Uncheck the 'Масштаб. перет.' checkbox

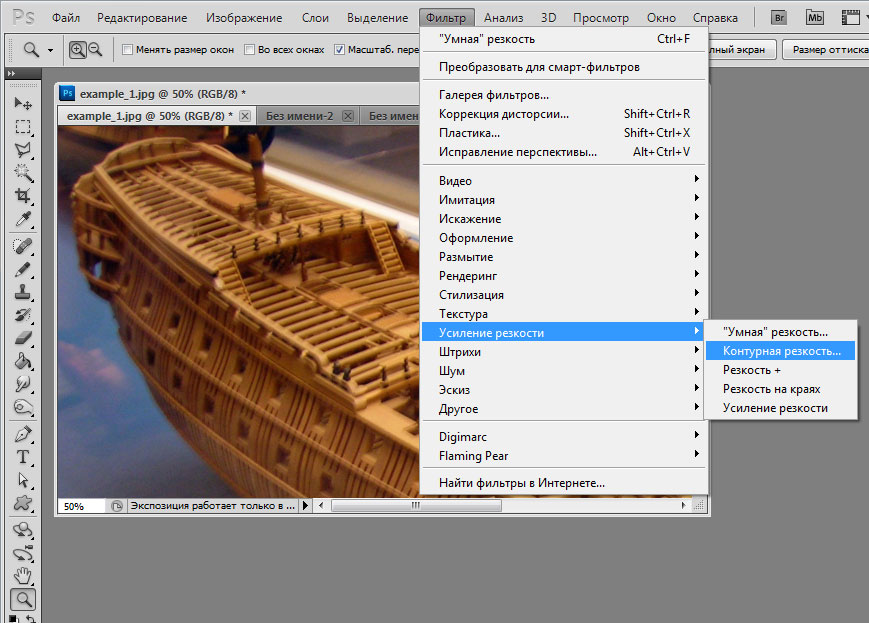pyautogui.click(x=340, y=50)
